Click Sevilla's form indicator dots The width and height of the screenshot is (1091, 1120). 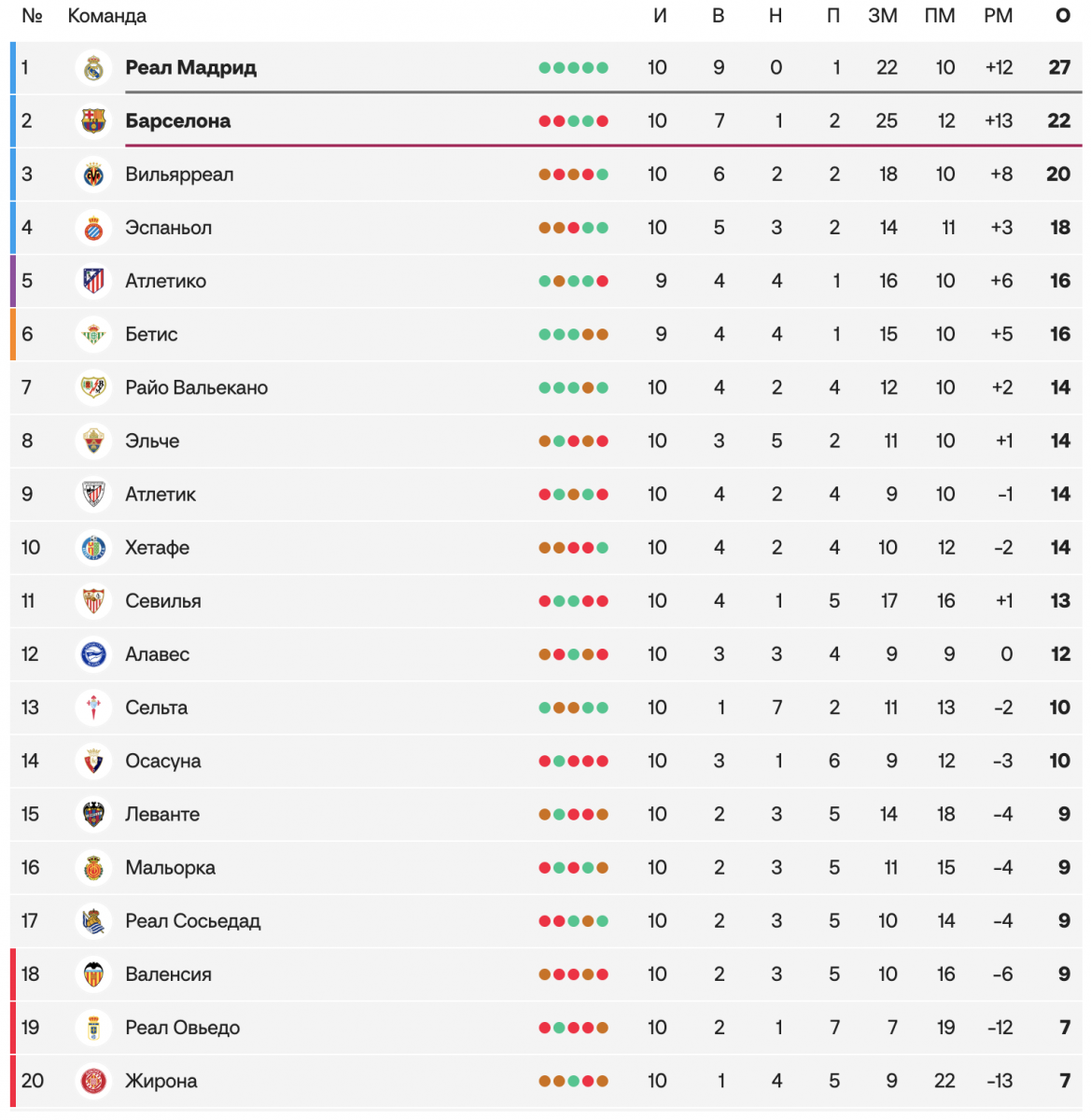click(x=573, y=601)
